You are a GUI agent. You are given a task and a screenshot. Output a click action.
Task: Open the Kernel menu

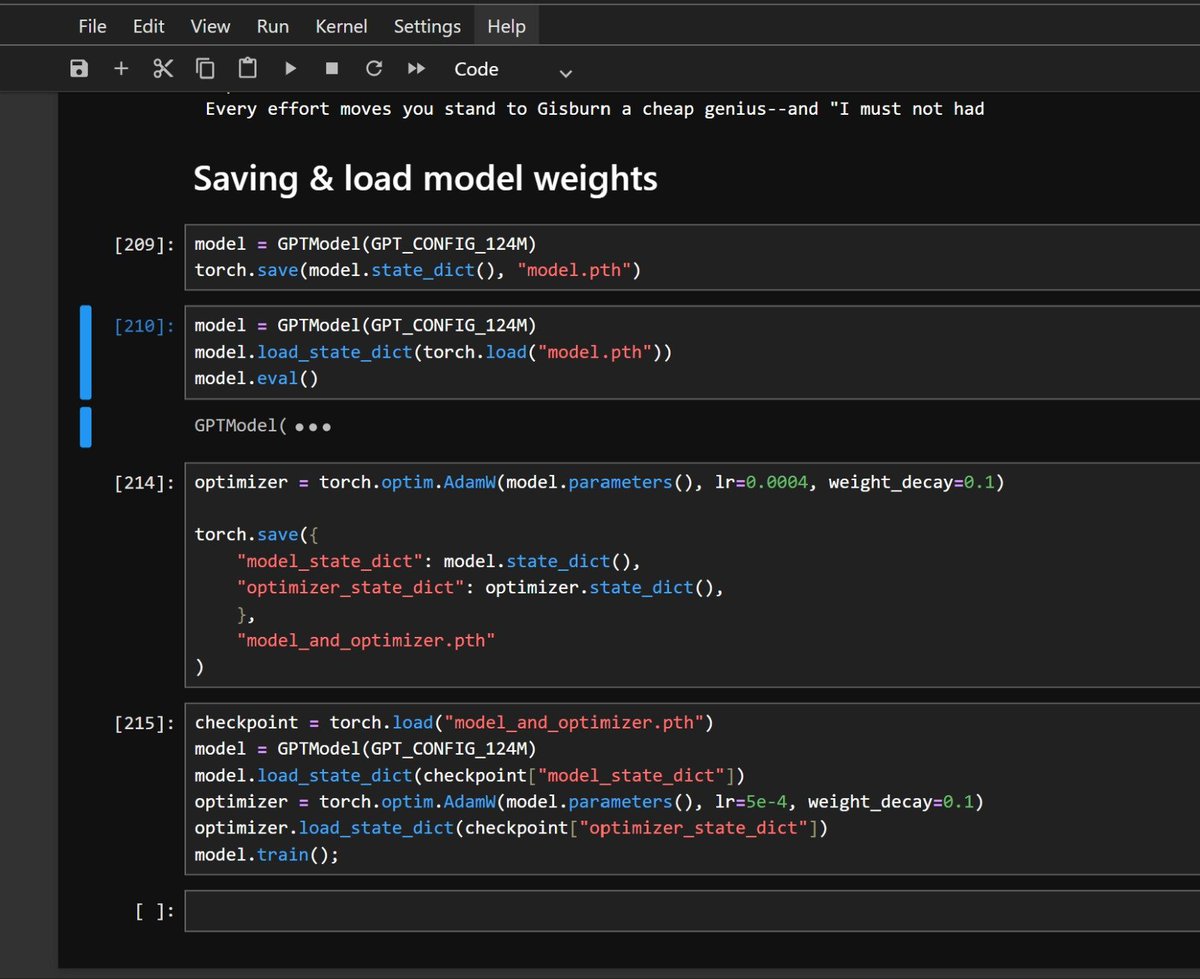(341, 26)
